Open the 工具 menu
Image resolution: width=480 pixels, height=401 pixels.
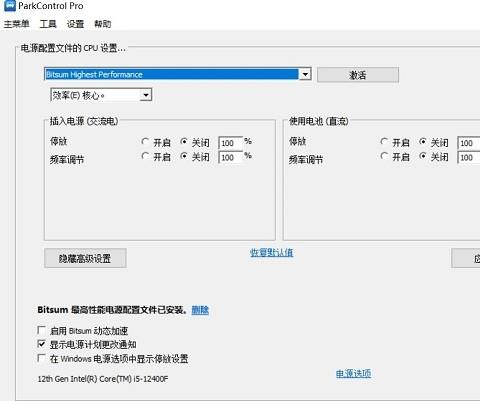coord(48,24)
